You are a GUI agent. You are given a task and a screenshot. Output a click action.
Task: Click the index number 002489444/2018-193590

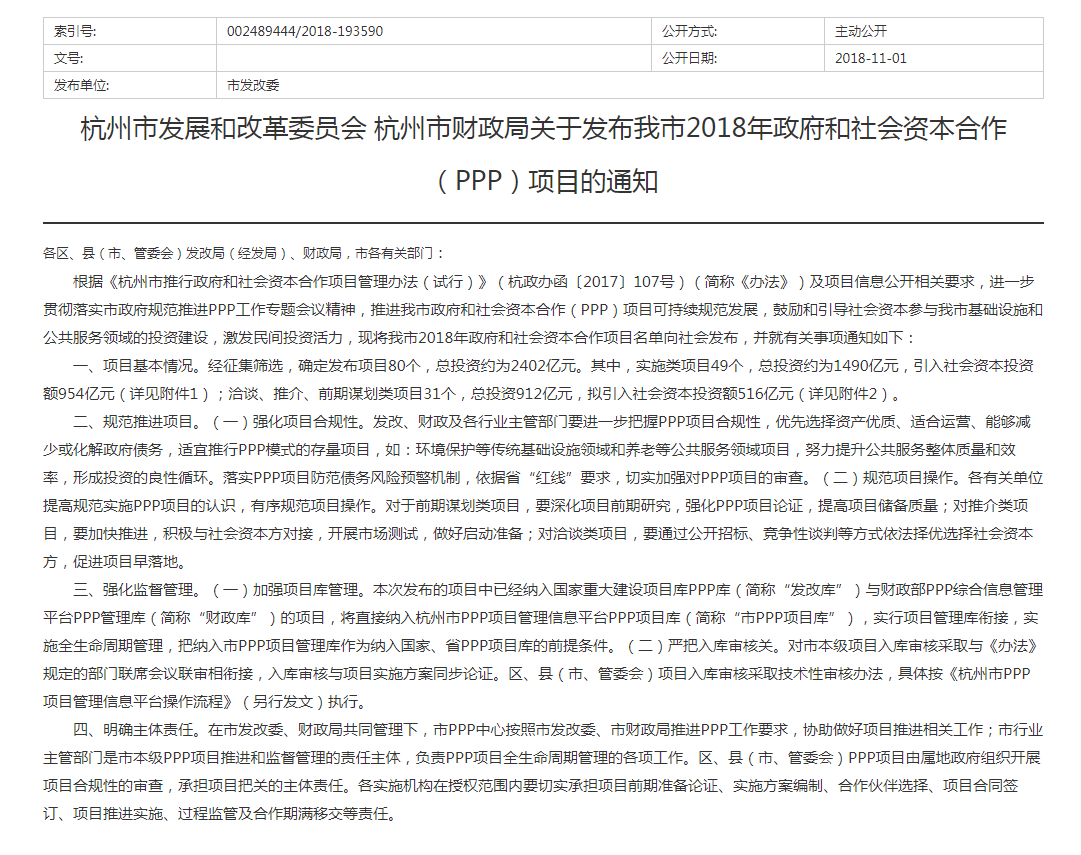pos(305,31)
